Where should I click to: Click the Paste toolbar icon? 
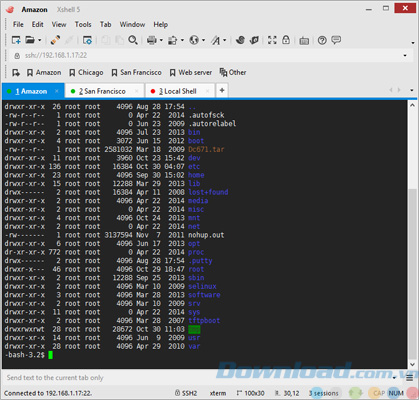click(x=119, y=40)
